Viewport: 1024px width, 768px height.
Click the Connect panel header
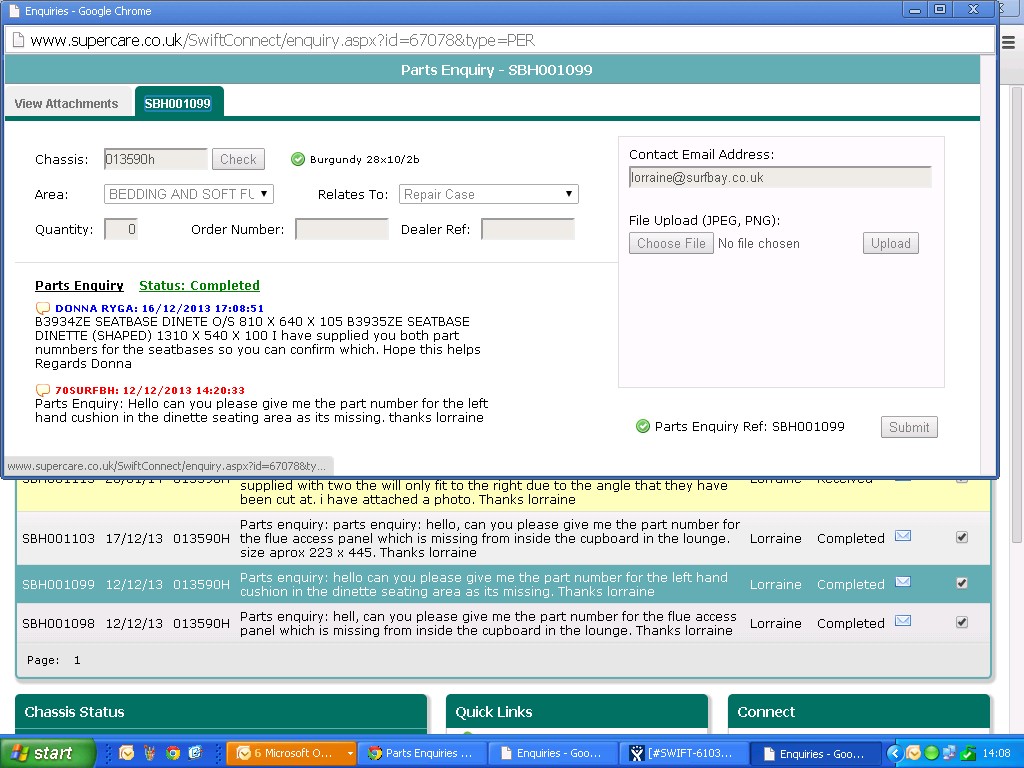tap(859, 712)
